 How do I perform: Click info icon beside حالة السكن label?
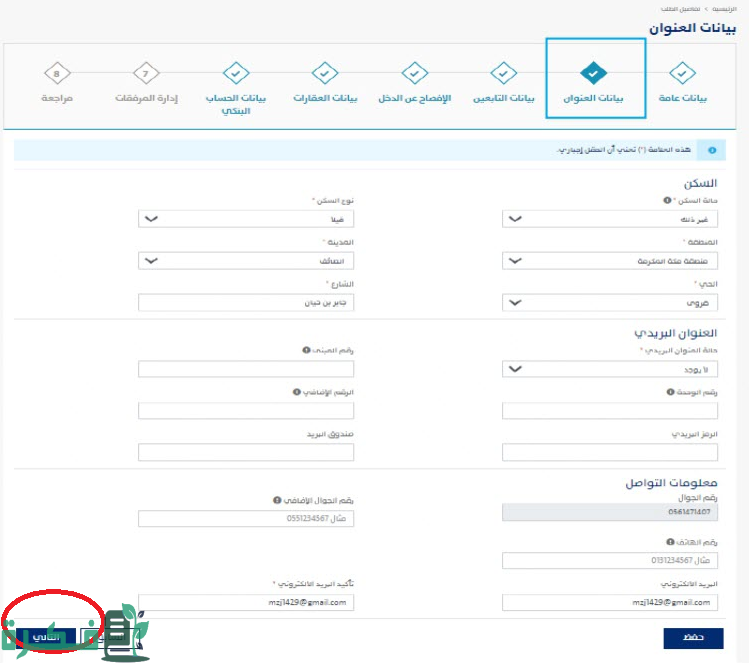[667, 200]
